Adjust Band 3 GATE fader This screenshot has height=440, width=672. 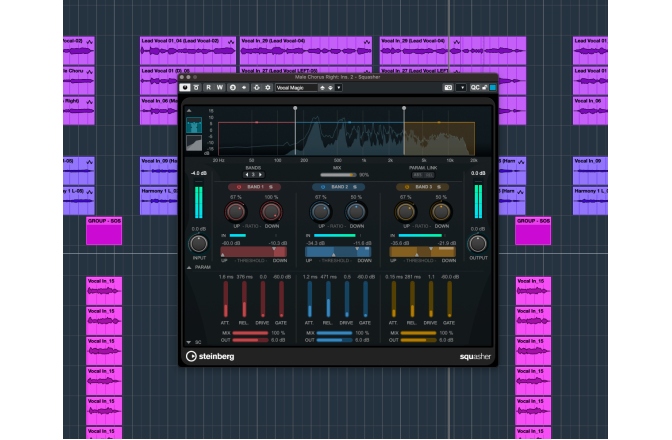449,300
